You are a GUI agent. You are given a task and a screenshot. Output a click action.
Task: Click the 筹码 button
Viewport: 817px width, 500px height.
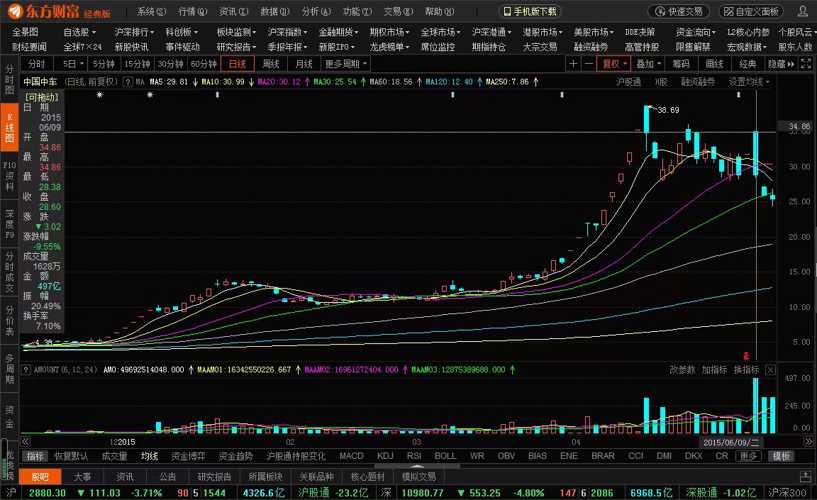[x=680, y=64]
